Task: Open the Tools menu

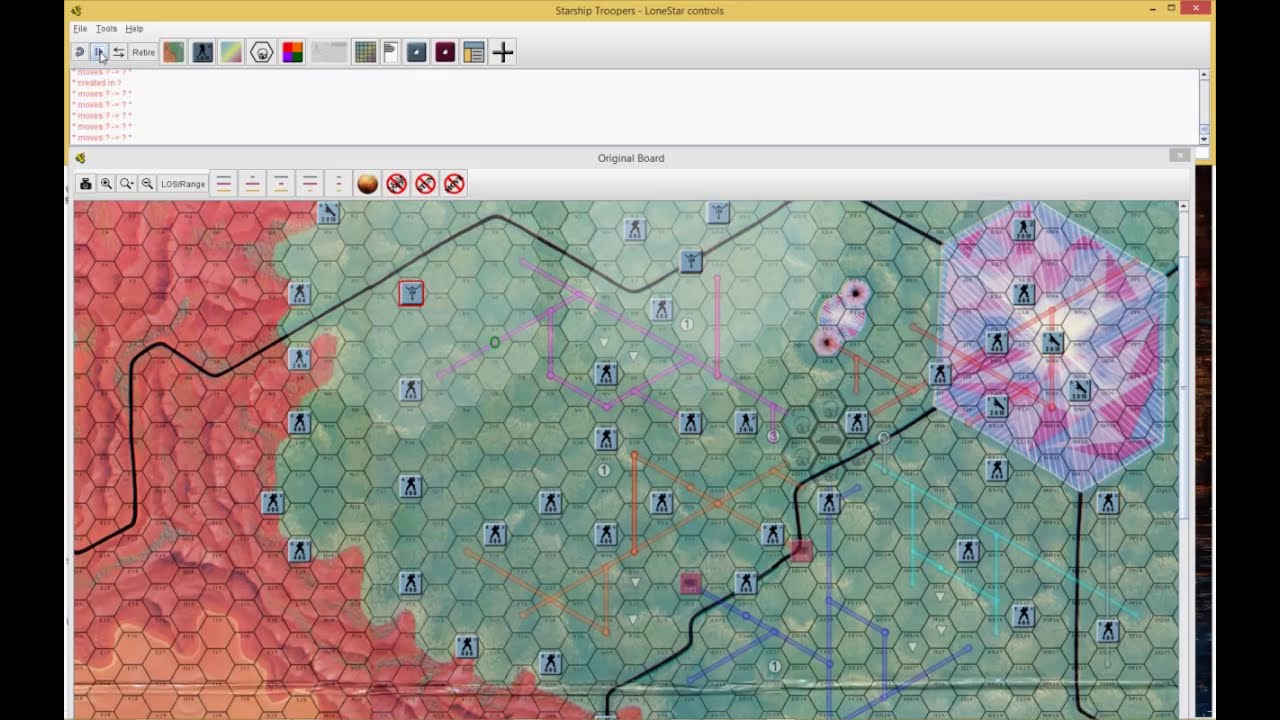Action: click(106, 29)
